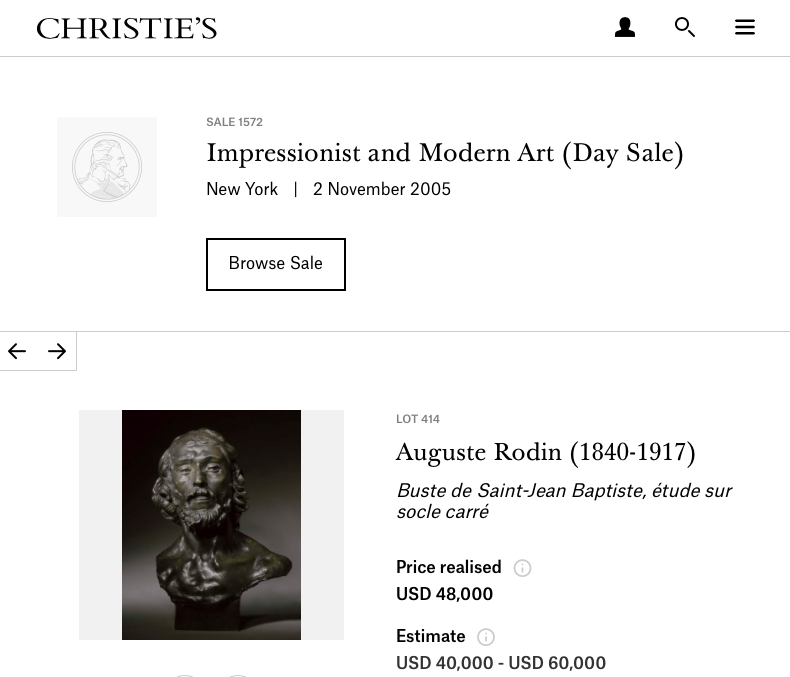This screenshot has height=677, width=790.
Task: Go to next lot arrow
Action: click(57, 351)
